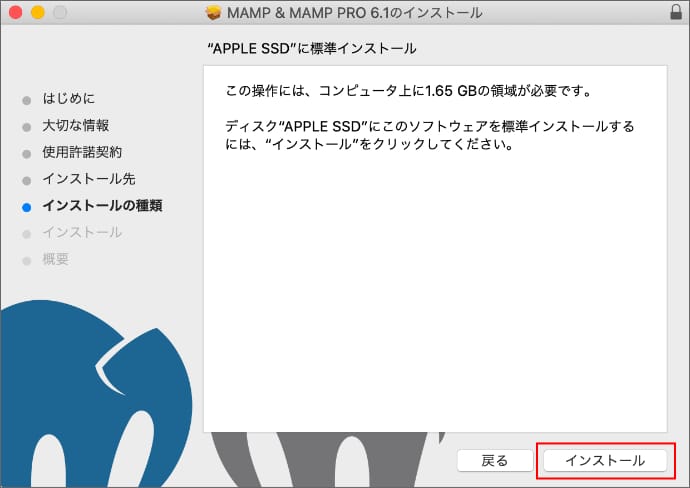
Task: Close the installer with the red button
Action: tap(17, 13)
